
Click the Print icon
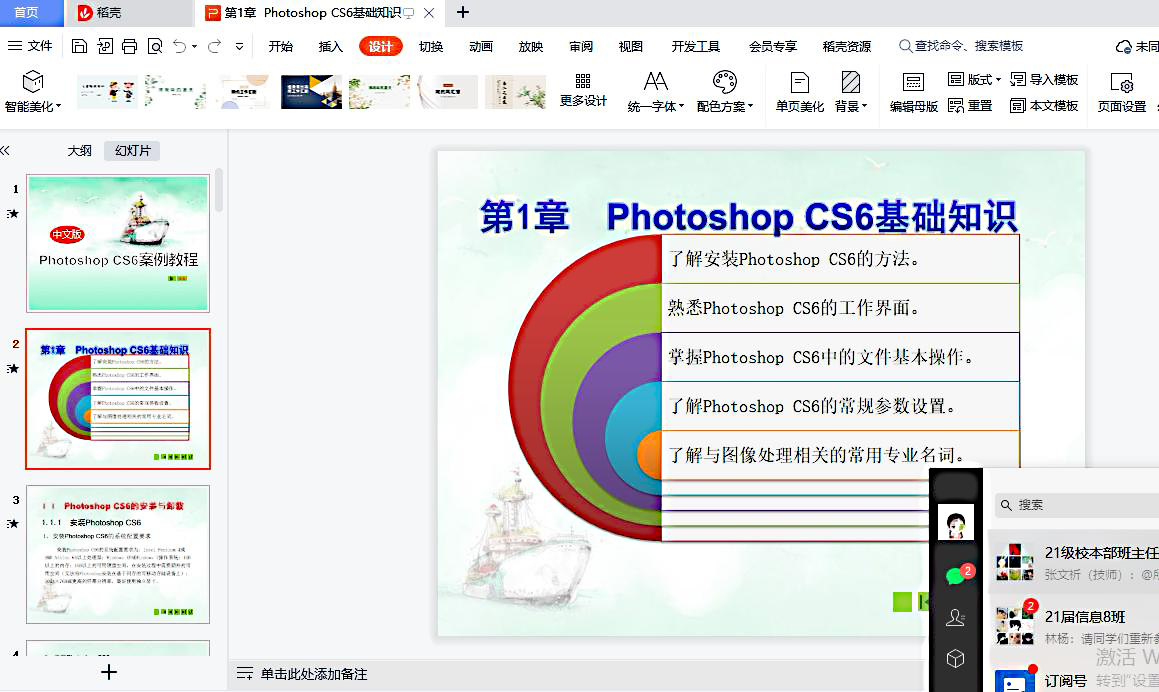point(129,47)
